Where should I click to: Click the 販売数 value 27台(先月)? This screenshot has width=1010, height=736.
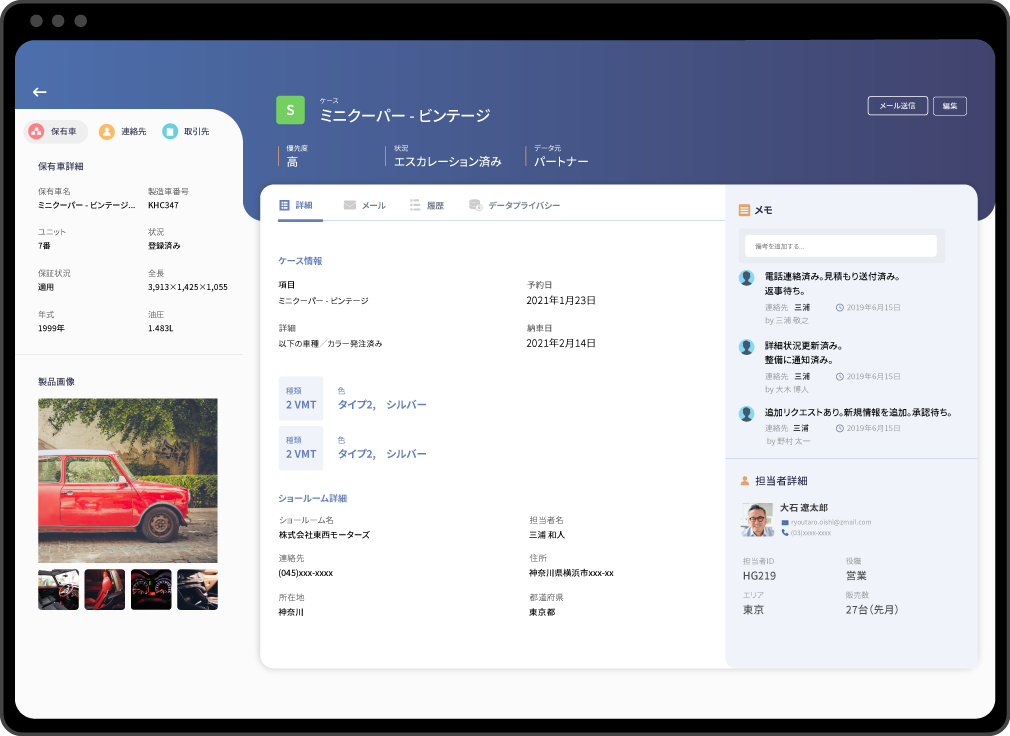(872, 610)
